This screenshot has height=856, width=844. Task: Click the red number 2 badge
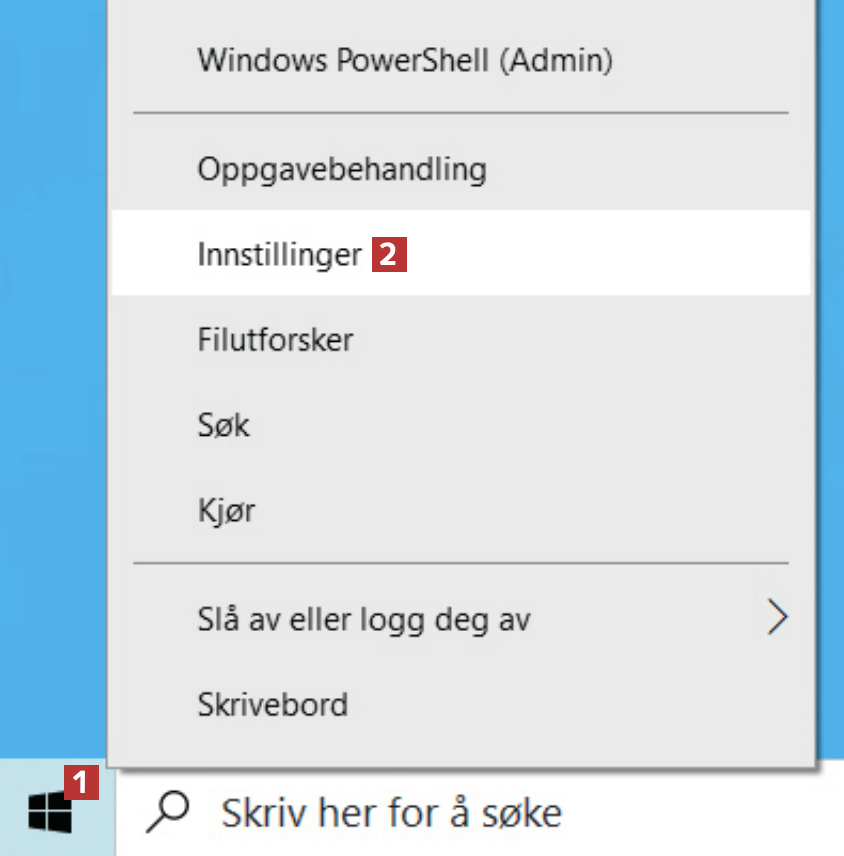(390, 255)
